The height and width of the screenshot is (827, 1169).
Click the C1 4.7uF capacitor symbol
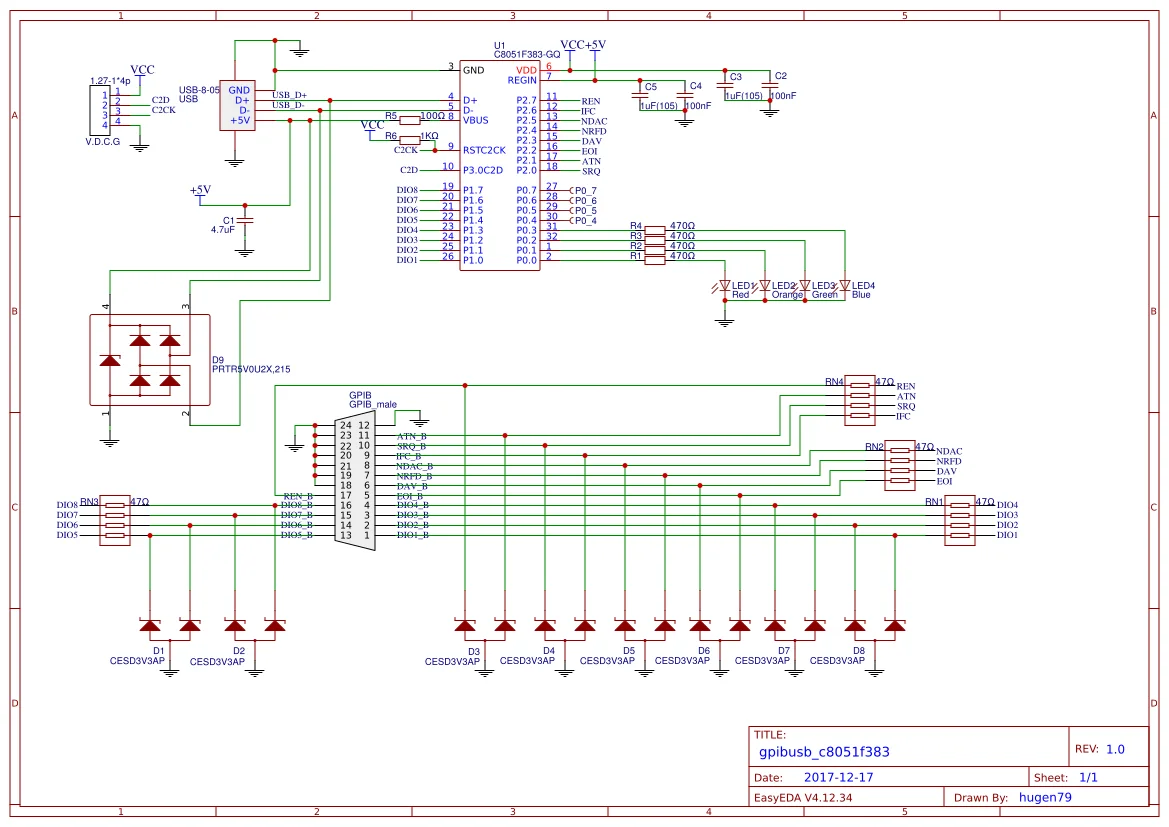click(x=245, y=220)
